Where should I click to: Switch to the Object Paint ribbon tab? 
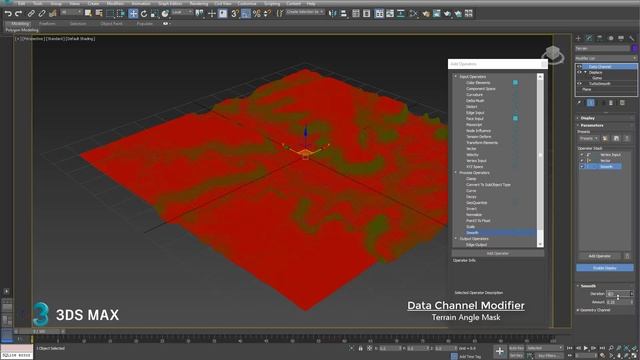coord(111,24)
